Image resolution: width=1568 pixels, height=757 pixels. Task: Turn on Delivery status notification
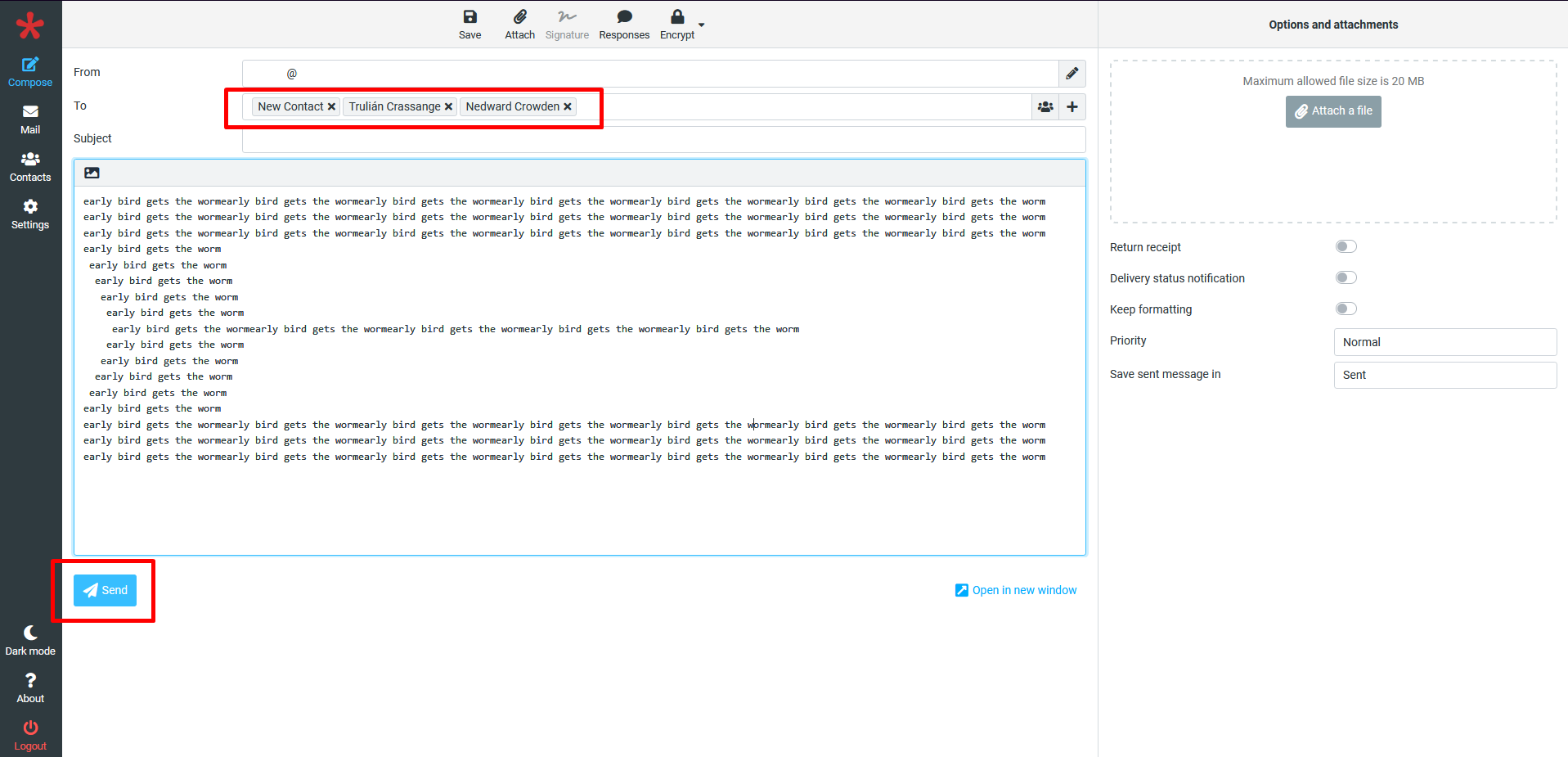tap(1346, 278)
